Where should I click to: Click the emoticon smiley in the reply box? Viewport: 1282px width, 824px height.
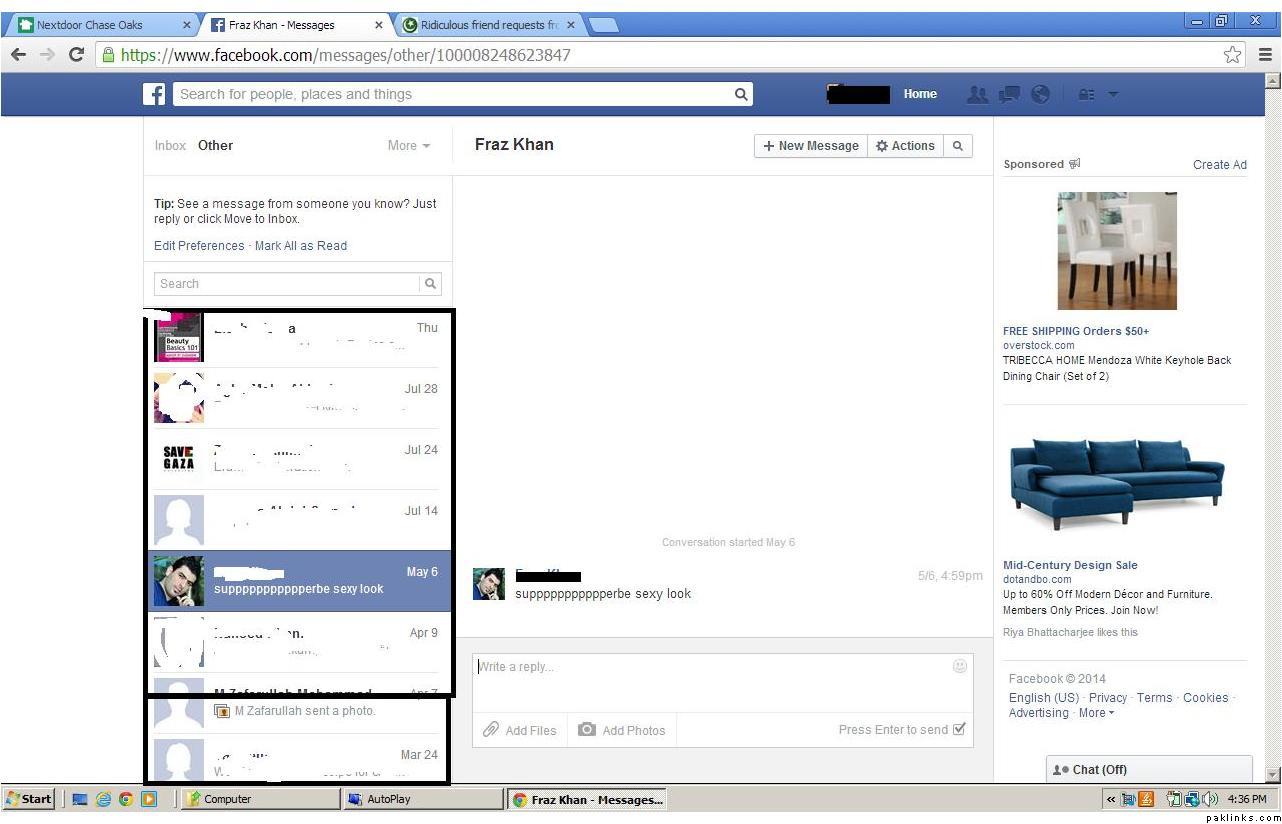click(960, 666)
